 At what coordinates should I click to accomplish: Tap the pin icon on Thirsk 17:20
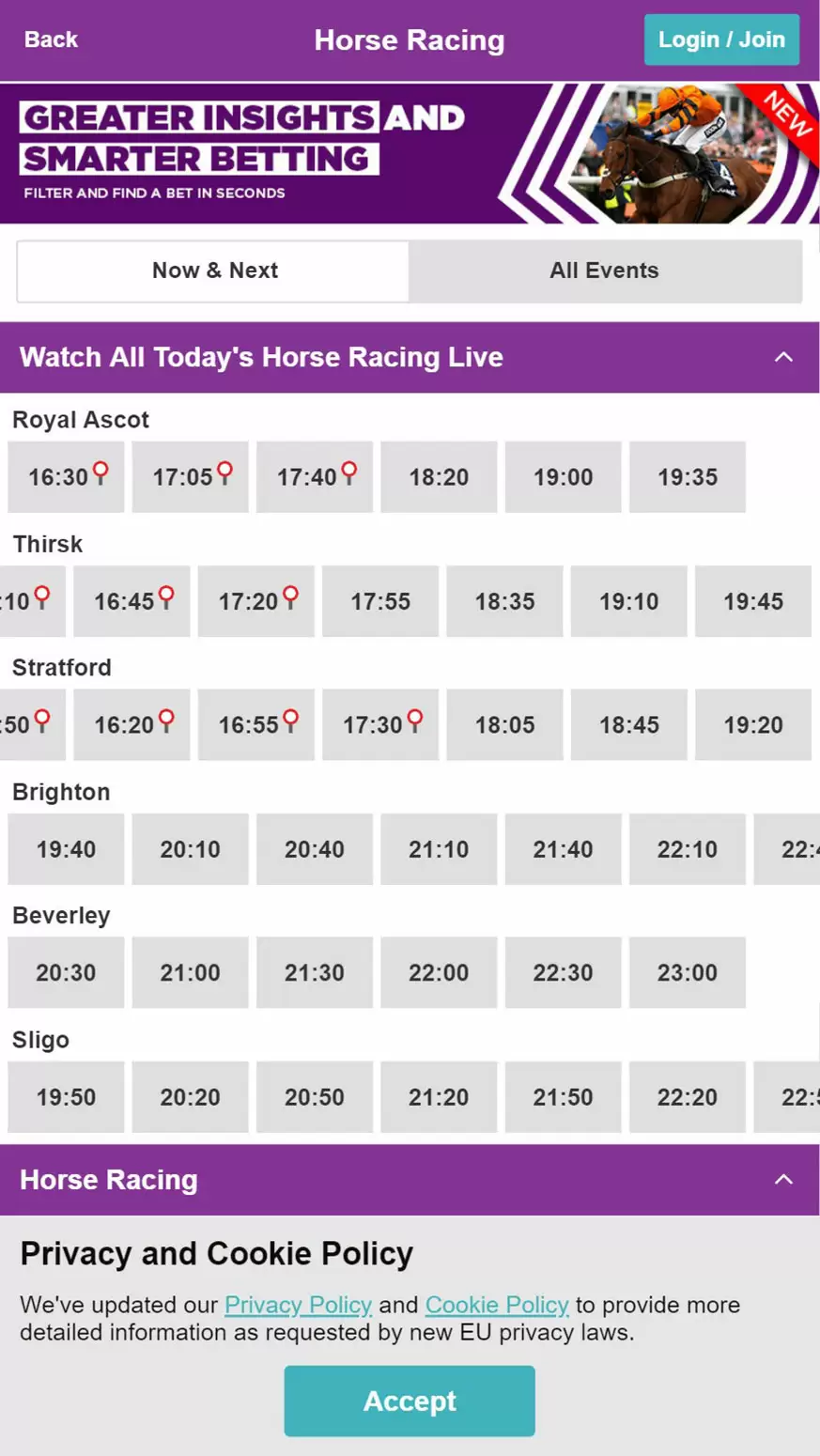pos(290,596)
